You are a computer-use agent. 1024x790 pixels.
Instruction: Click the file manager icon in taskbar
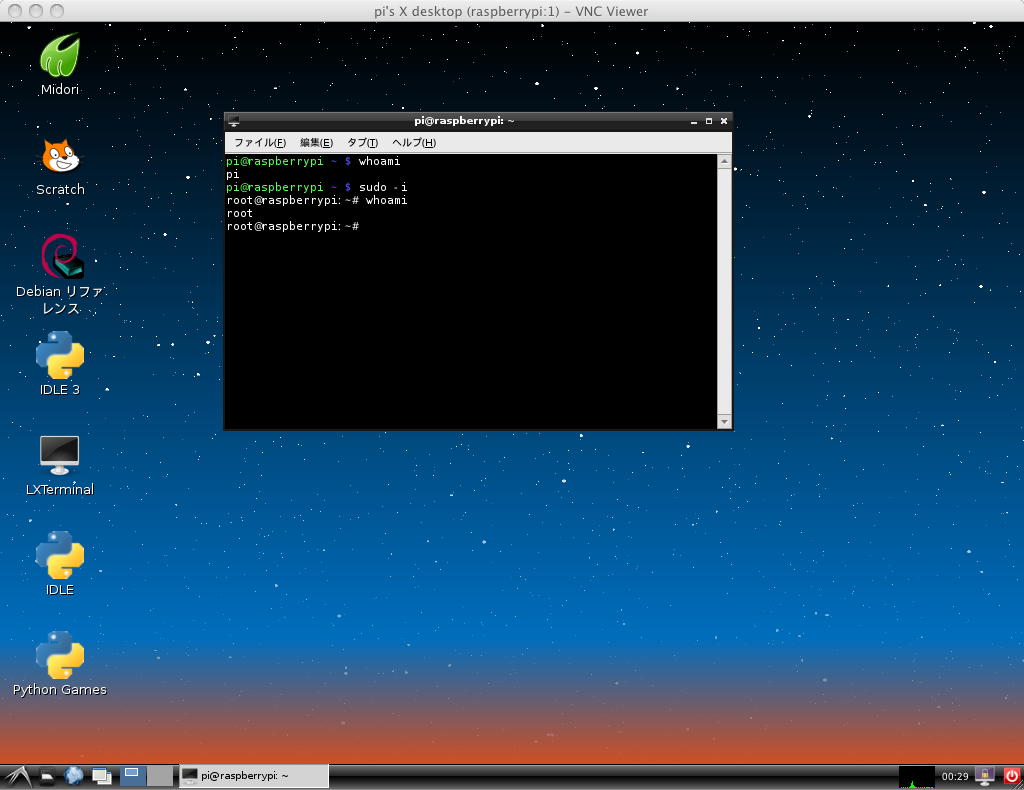47,776
